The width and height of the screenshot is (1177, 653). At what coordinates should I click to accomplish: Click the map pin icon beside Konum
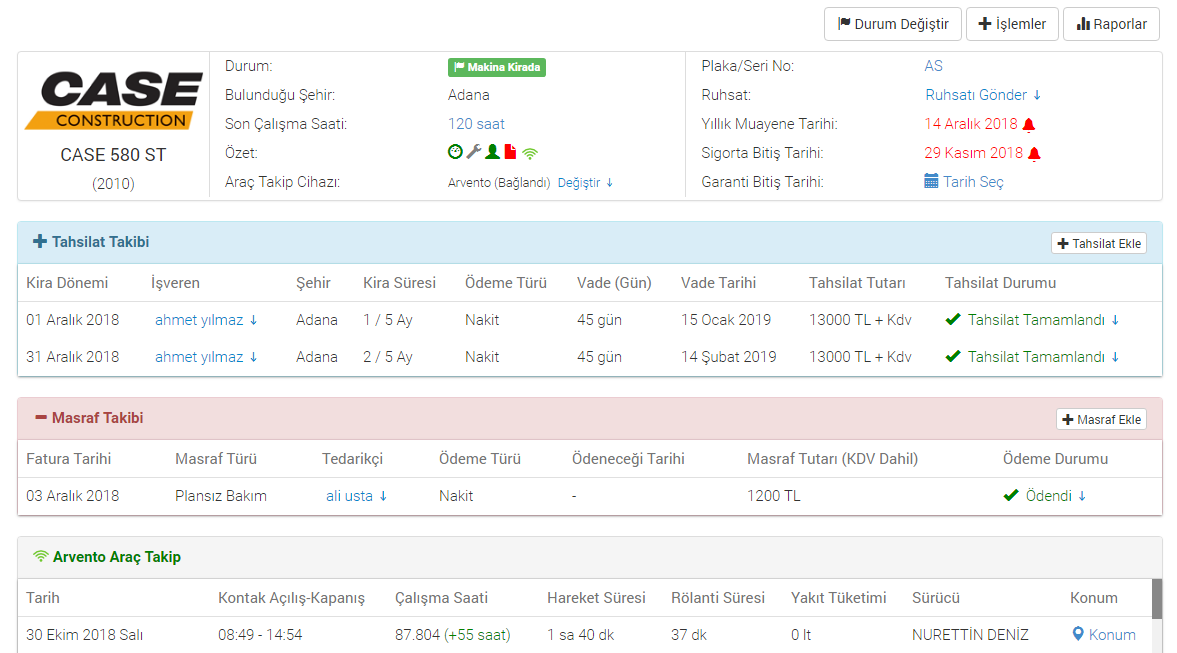point(1078,634)
